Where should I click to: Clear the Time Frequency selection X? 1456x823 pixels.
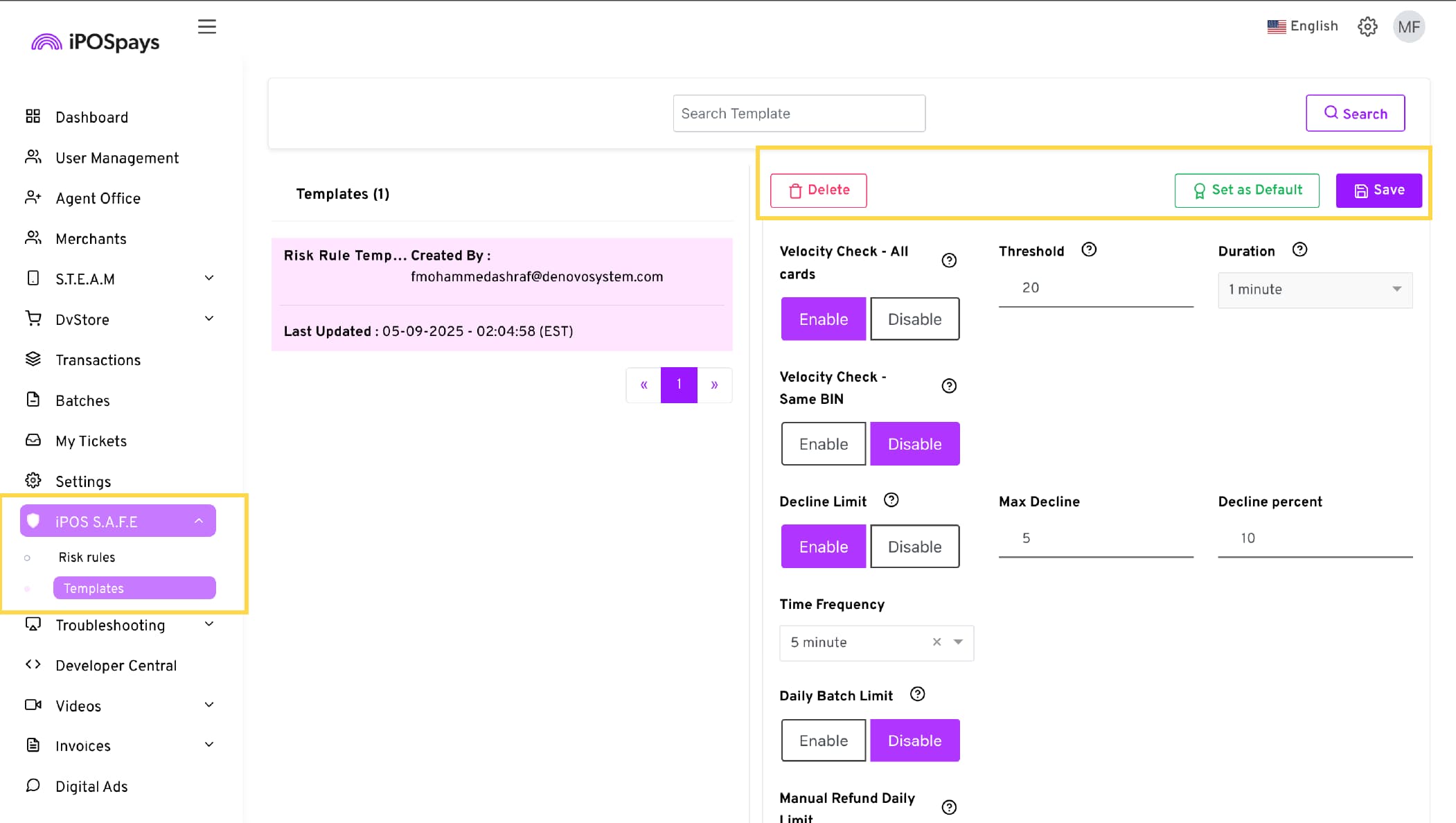click(936, 642)
